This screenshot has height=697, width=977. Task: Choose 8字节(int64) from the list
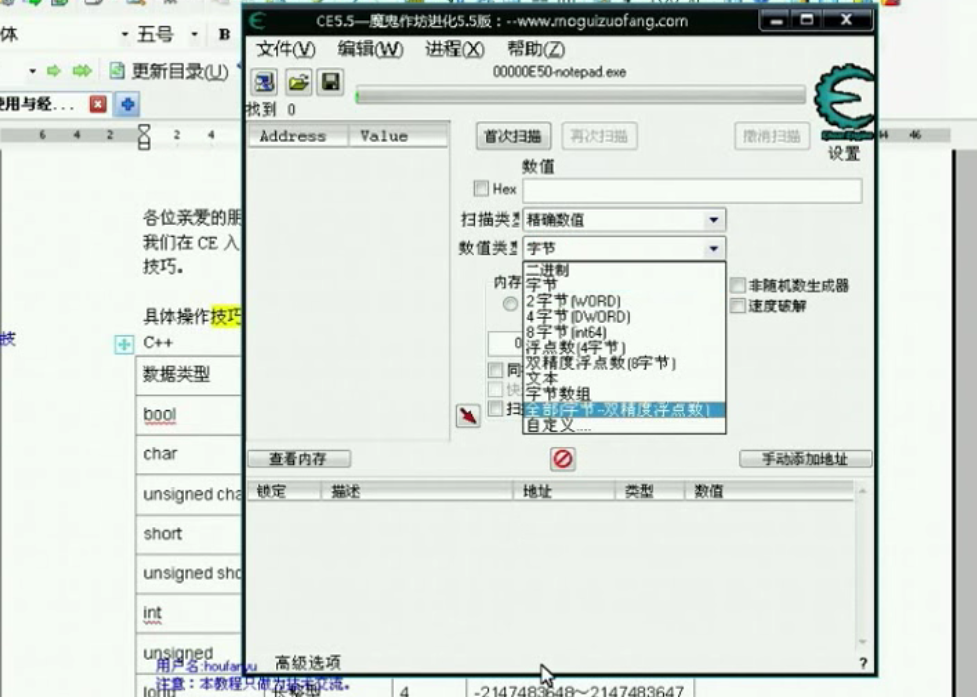pos(624,333)
